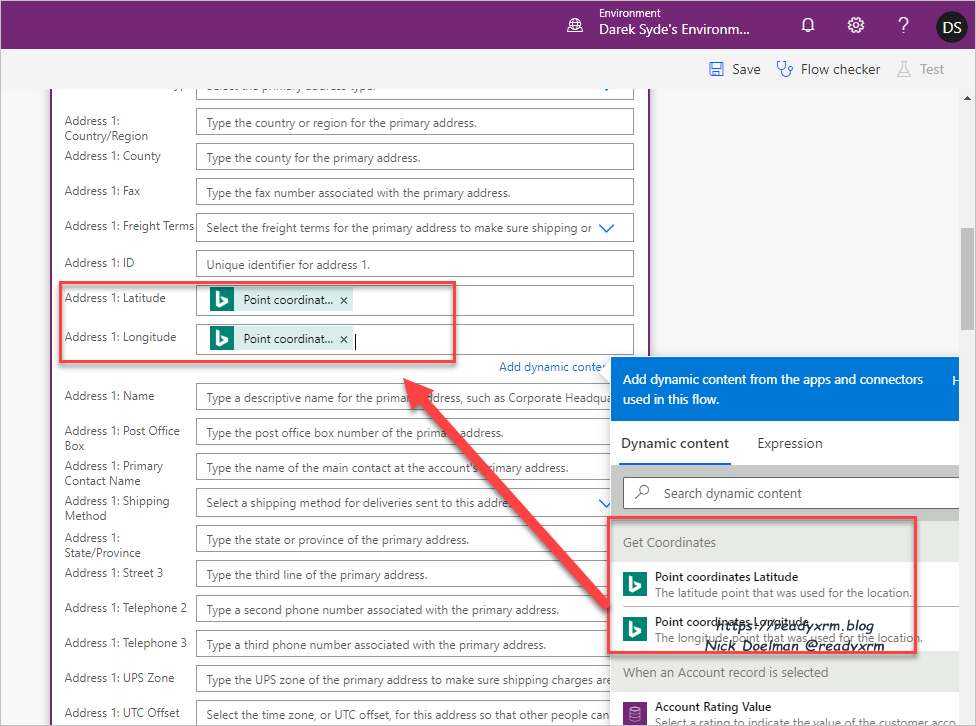Viewport: 976px width, 726px height.
Task: Click the Save toolbar button
Action: pyautogui.click(x=734, y=69)
